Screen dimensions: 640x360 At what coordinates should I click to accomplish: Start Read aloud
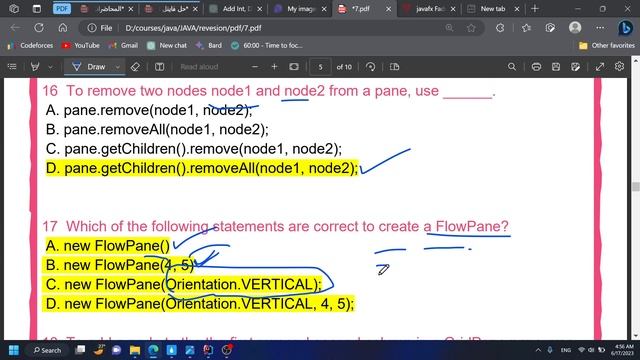pyautogui.click(x=199, y=67)
